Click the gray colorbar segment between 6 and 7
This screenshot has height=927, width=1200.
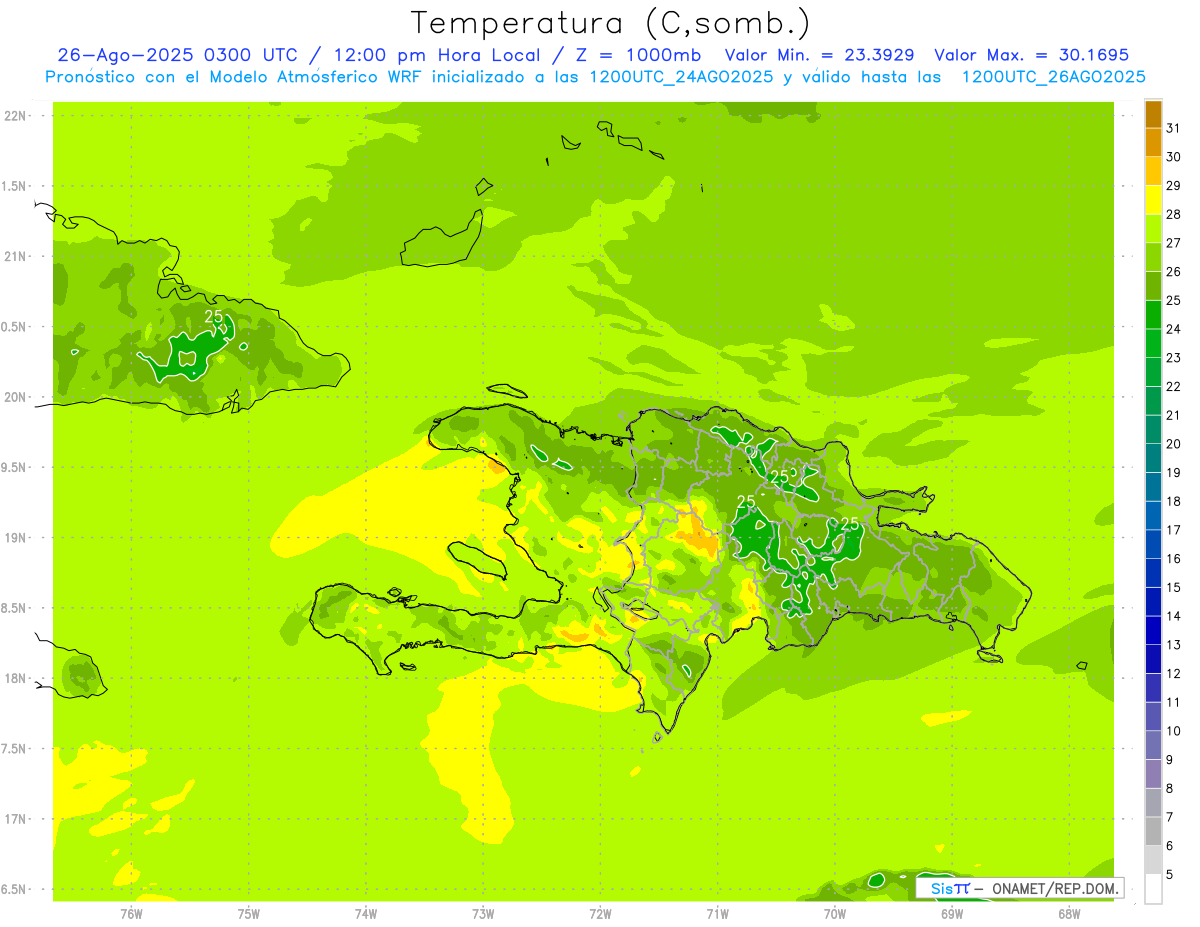pyautogui.click(x=1153, y=831)
